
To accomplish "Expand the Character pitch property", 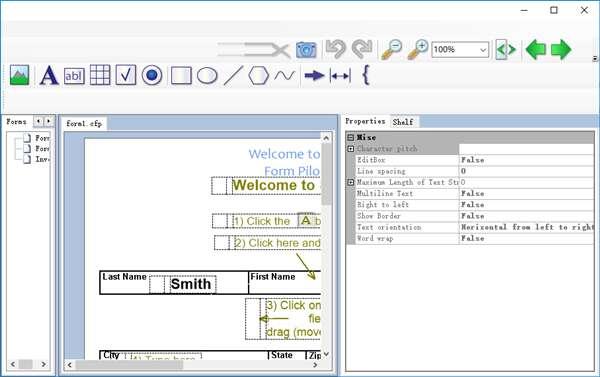I will point(351,149).
